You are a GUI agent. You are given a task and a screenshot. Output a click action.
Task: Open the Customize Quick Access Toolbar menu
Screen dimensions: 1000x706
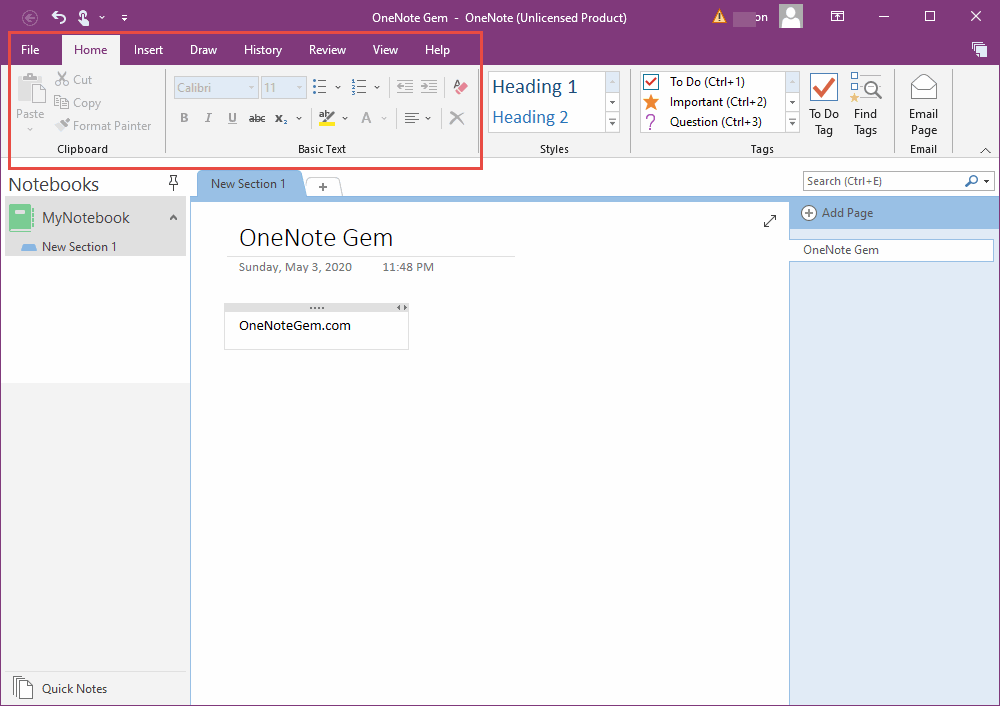click(x=124, y=18)
